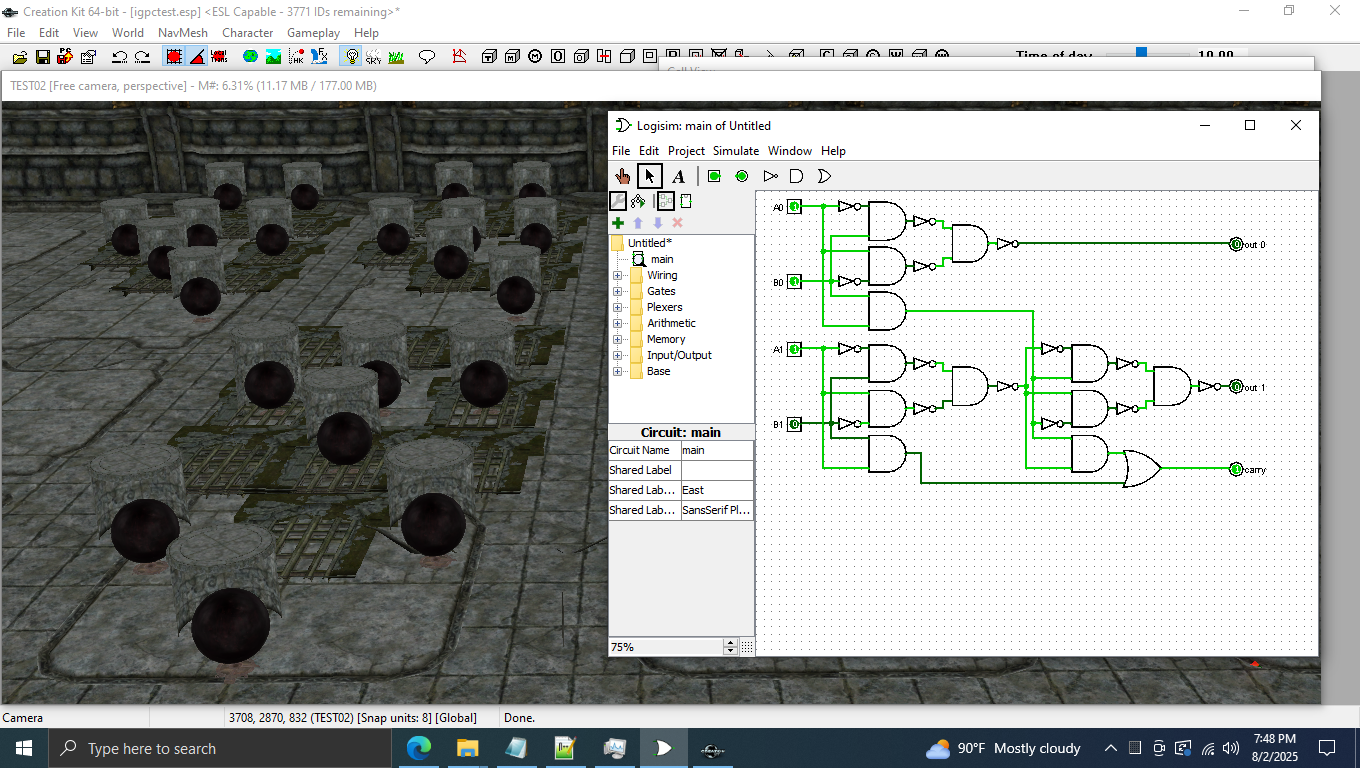Screen dimensions: 1360x768
Task: Click the empty Shared Label value field
Action: (x=717, y=470)
